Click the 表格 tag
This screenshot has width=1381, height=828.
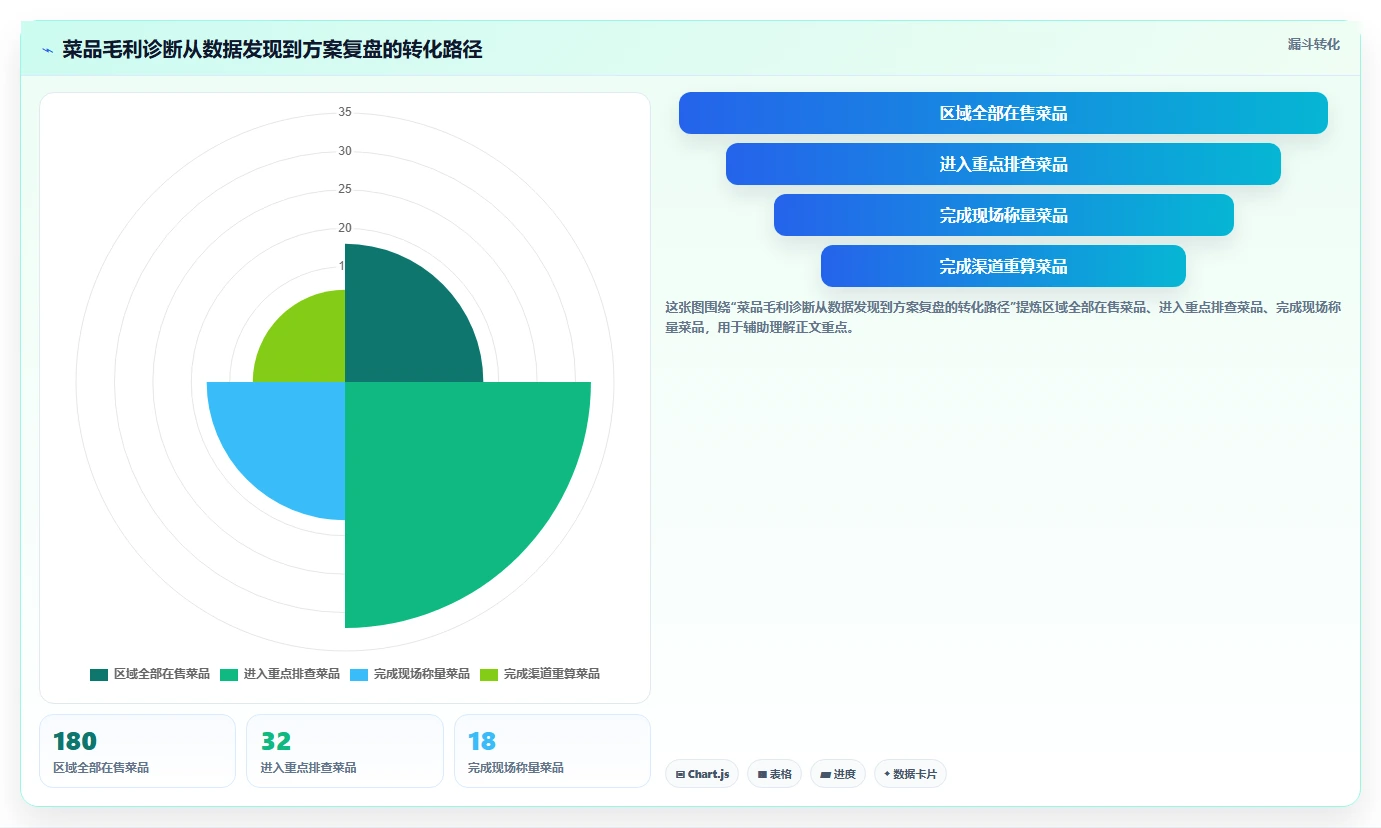coord(774,774)
